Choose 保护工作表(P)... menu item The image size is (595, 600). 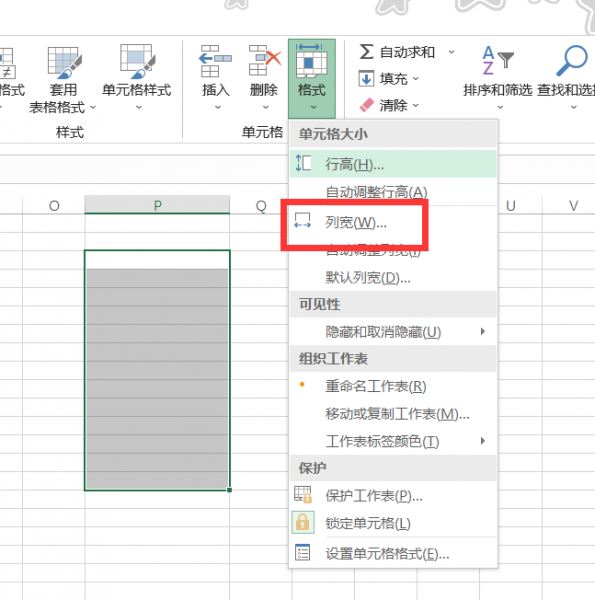393,496
